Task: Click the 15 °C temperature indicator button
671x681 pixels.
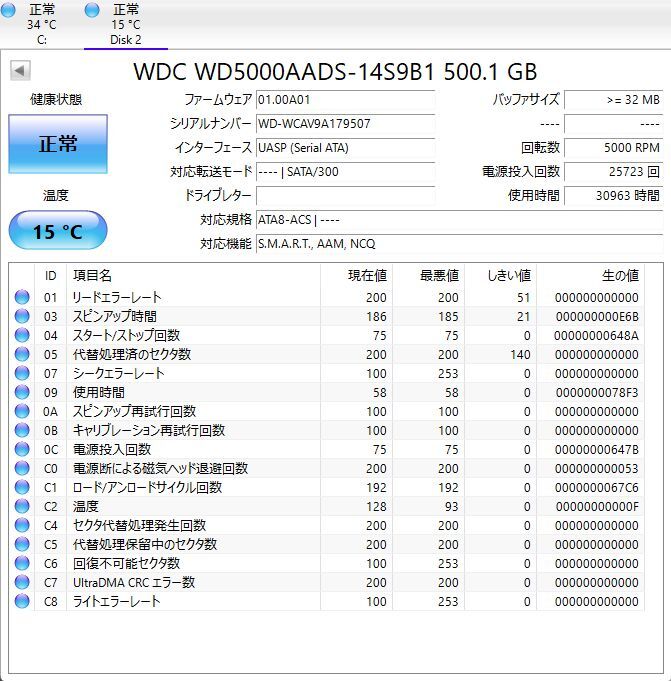Action: pos(58,230)
